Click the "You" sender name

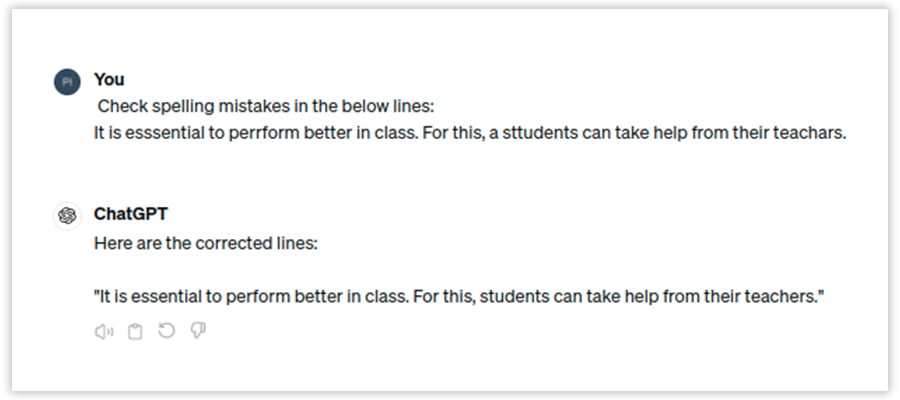pos(109,79)
